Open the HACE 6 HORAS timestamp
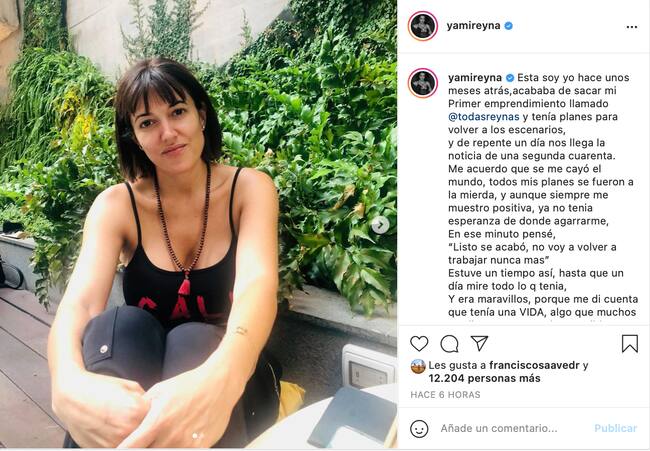The width and height of the screenshot is (650, 451). point(445,395)
